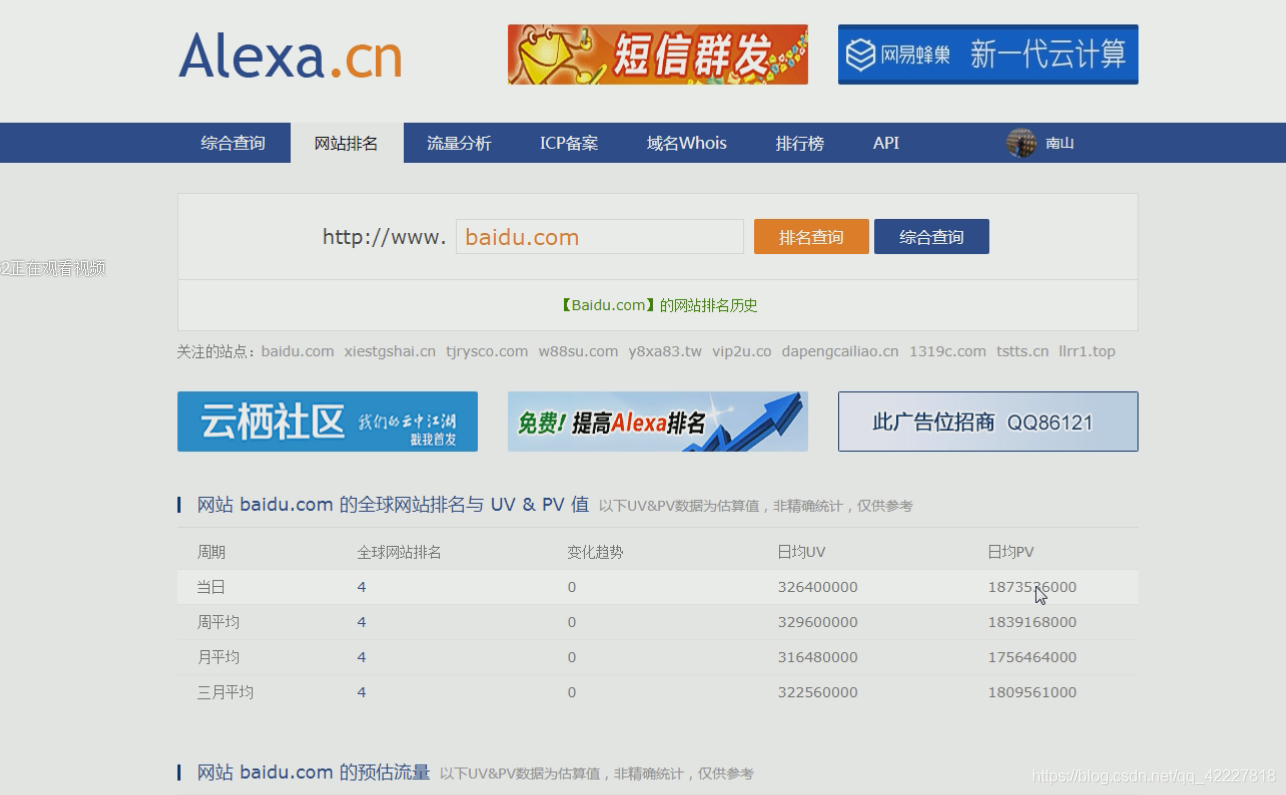Viewport: 1286px width, 795px height.
Task: Click the Alexa.cn logo
Action: (289, 58)
